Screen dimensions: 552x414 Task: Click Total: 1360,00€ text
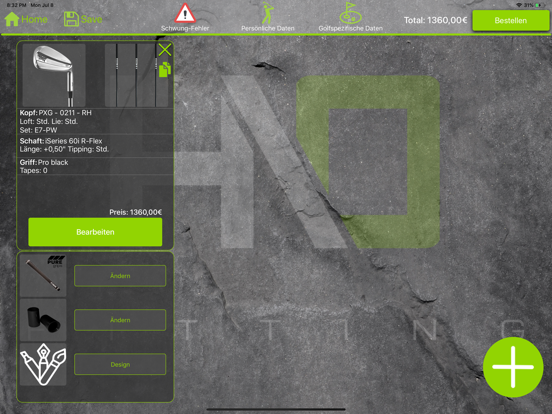(435, 20)
